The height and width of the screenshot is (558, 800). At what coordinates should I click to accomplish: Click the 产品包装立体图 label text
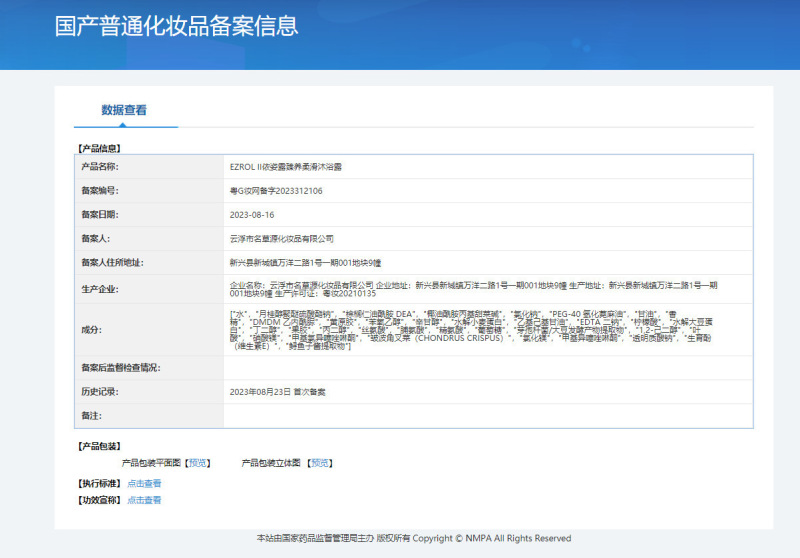tap(271, 463)
